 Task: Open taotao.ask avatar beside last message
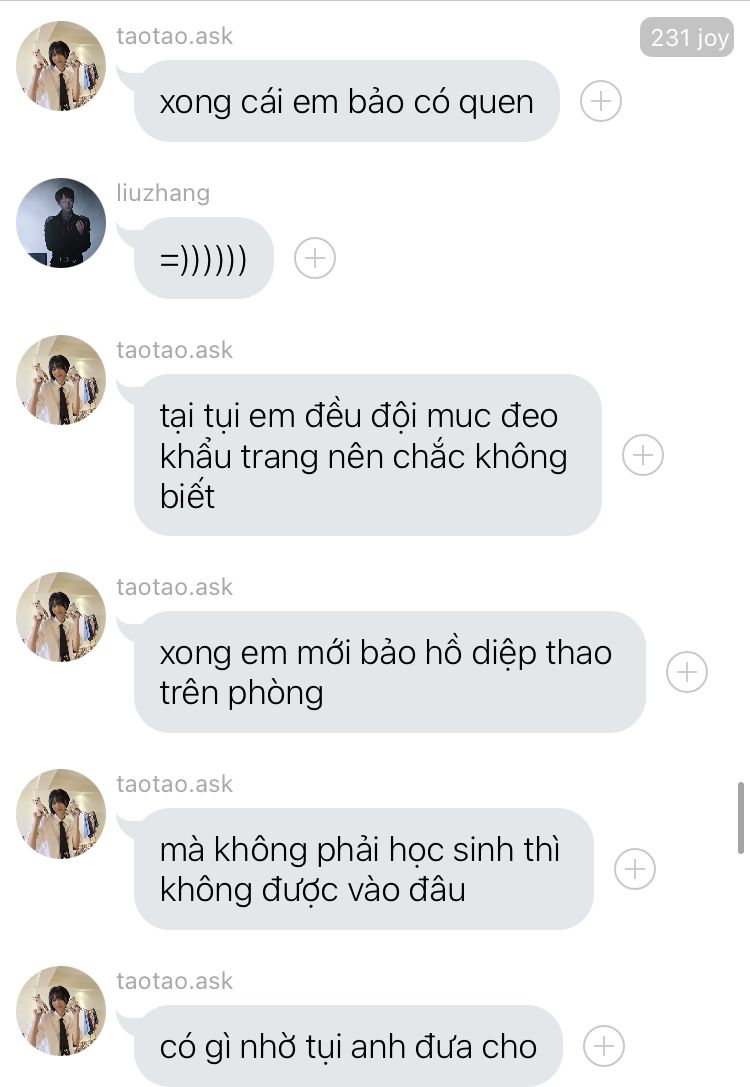[61, 1010]
